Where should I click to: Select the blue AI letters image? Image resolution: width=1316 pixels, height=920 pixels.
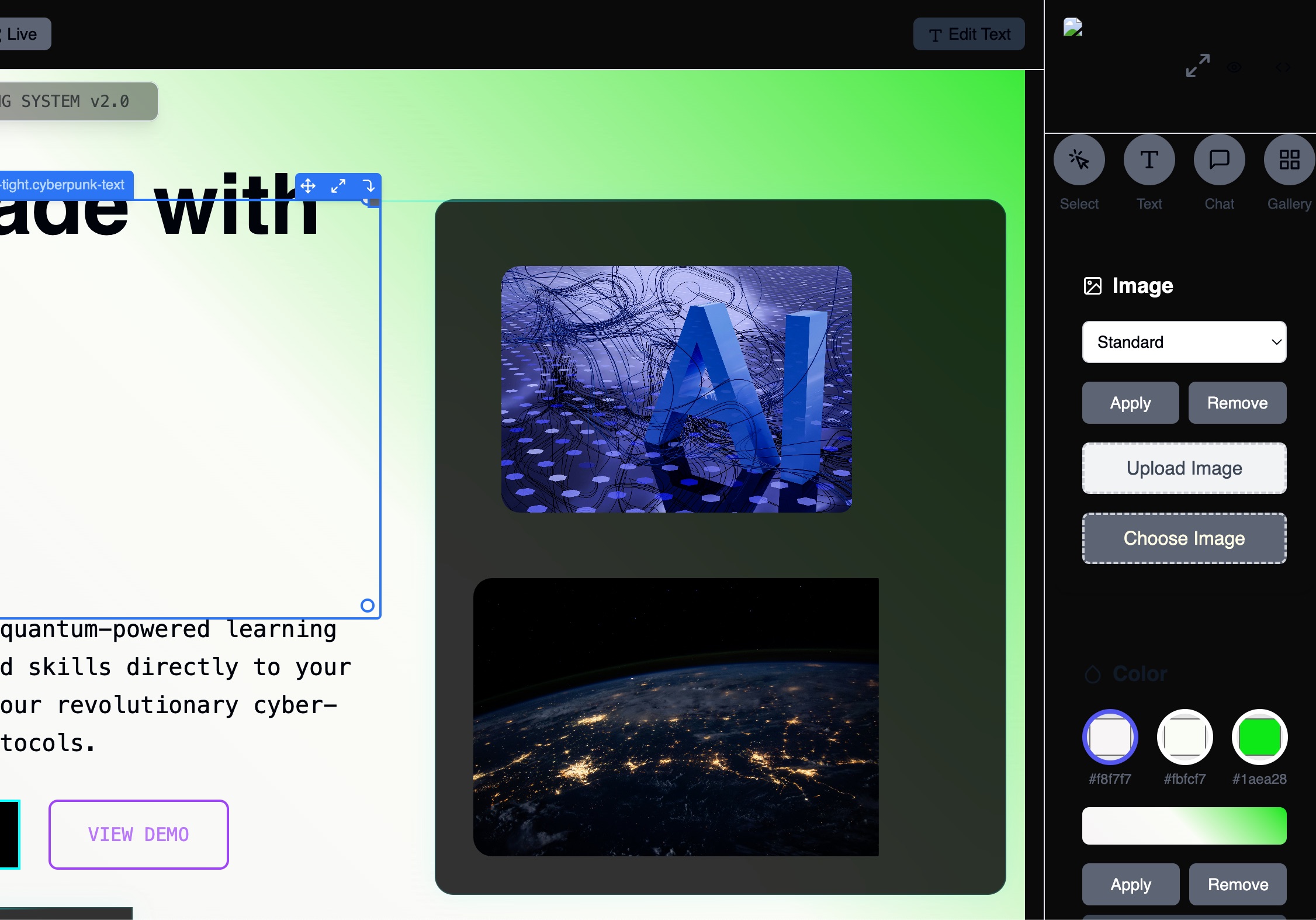[677, 389]
